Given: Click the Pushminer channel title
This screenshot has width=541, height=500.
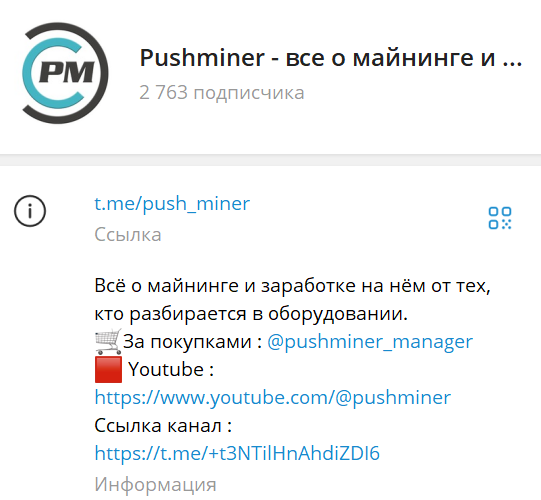Looking at the screenshot, I should [x=331, y=58].
